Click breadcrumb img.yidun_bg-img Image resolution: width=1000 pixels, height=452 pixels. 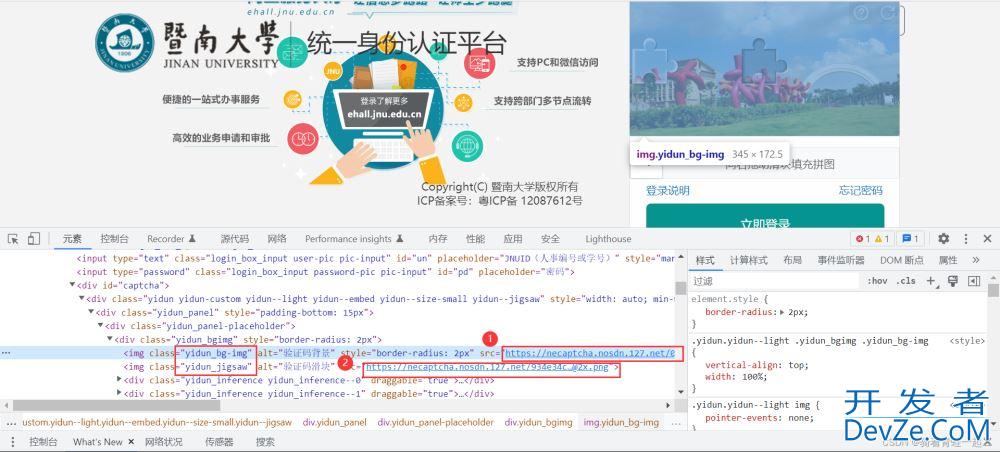click(621, 422)
